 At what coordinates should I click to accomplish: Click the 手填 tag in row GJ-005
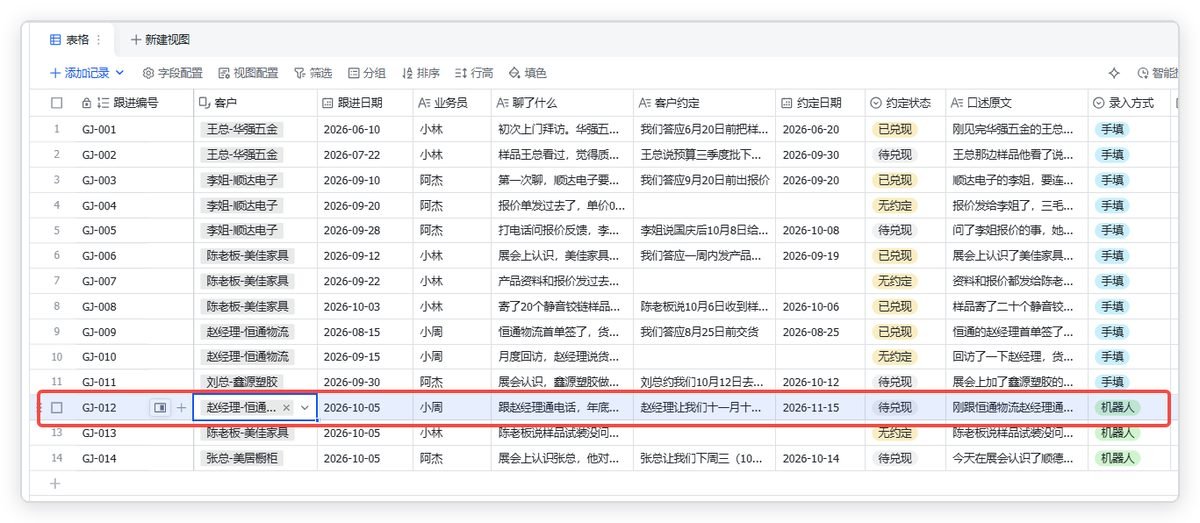coord(1112,230)
